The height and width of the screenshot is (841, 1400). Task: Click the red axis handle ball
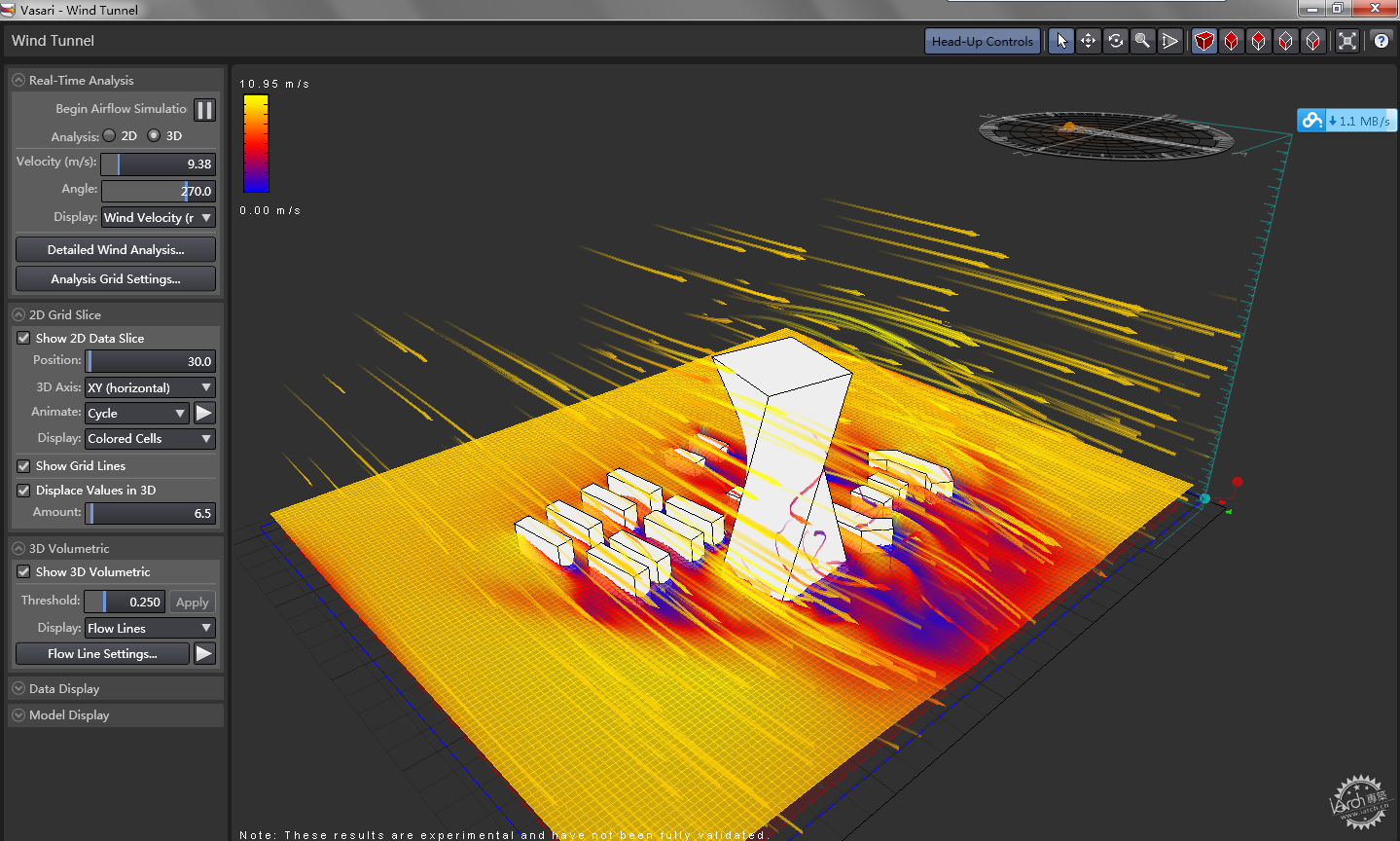1238,482
